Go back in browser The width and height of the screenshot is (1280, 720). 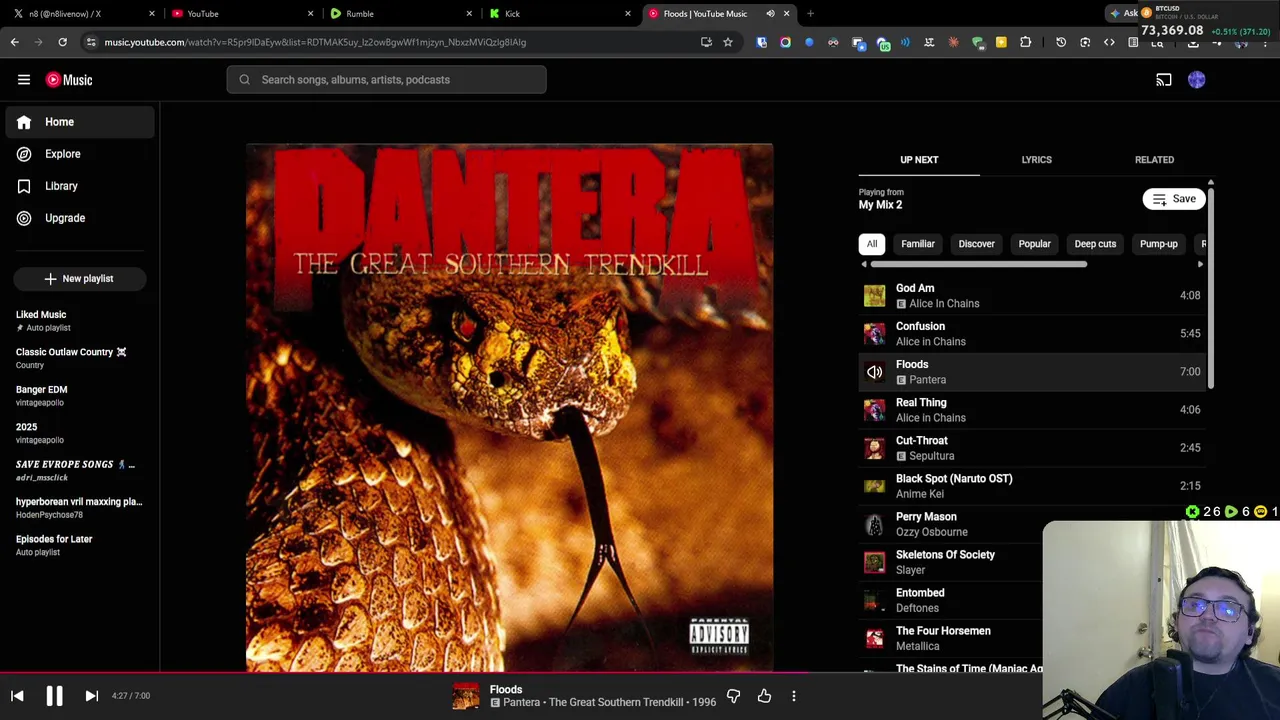point(14,42)
